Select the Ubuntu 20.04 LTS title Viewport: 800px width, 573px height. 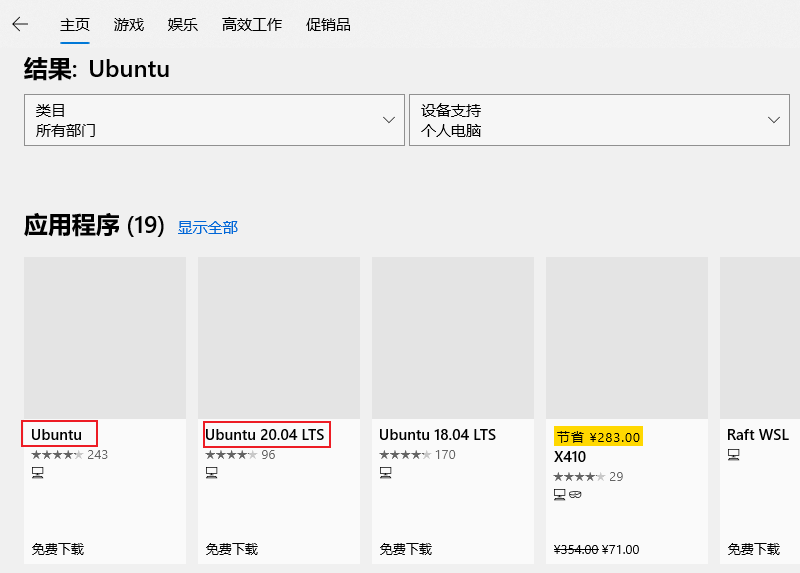[265, 435]
